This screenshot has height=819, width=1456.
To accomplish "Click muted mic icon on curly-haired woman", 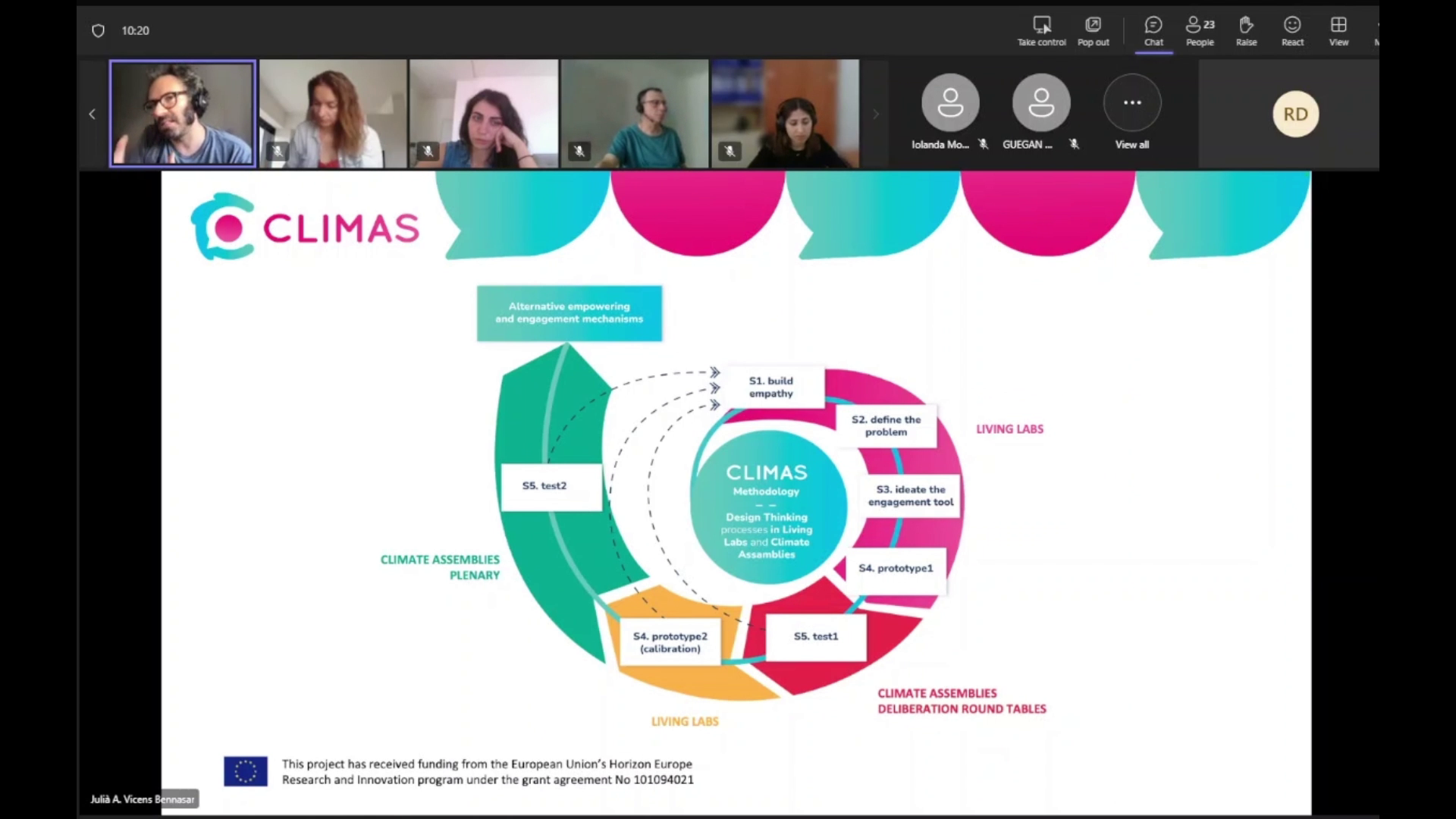I will coord(278,151).
